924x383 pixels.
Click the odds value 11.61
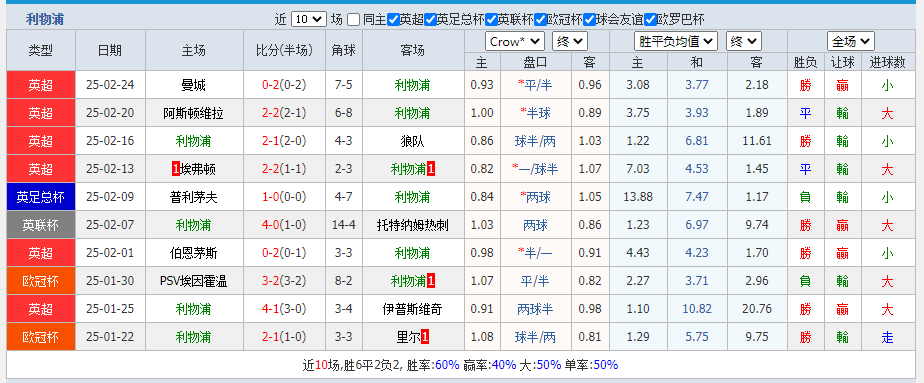tap(757, 141)
